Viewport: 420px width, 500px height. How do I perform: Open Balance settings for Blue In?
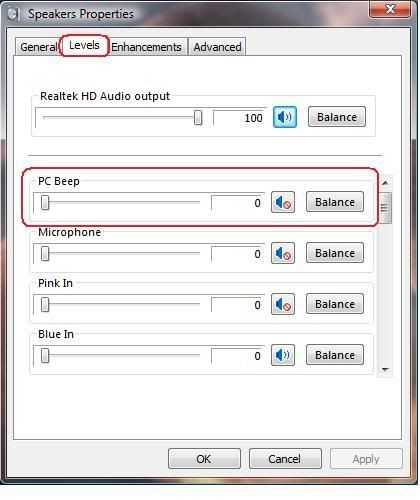click(x=335, y=355)
